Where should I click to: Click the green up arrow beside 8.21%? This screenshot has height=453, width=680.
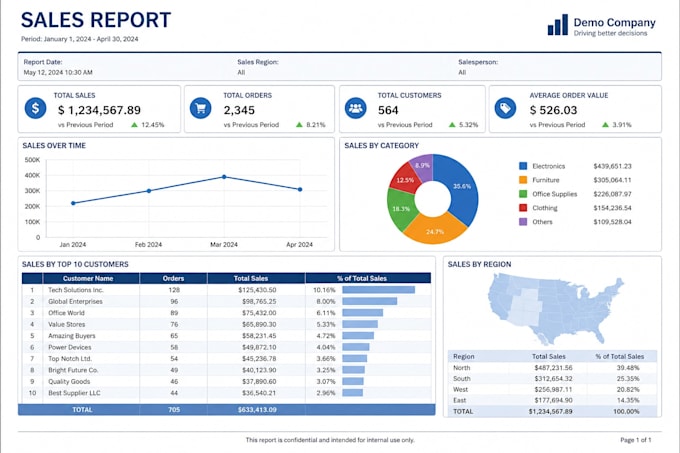(x=299, y=125)
